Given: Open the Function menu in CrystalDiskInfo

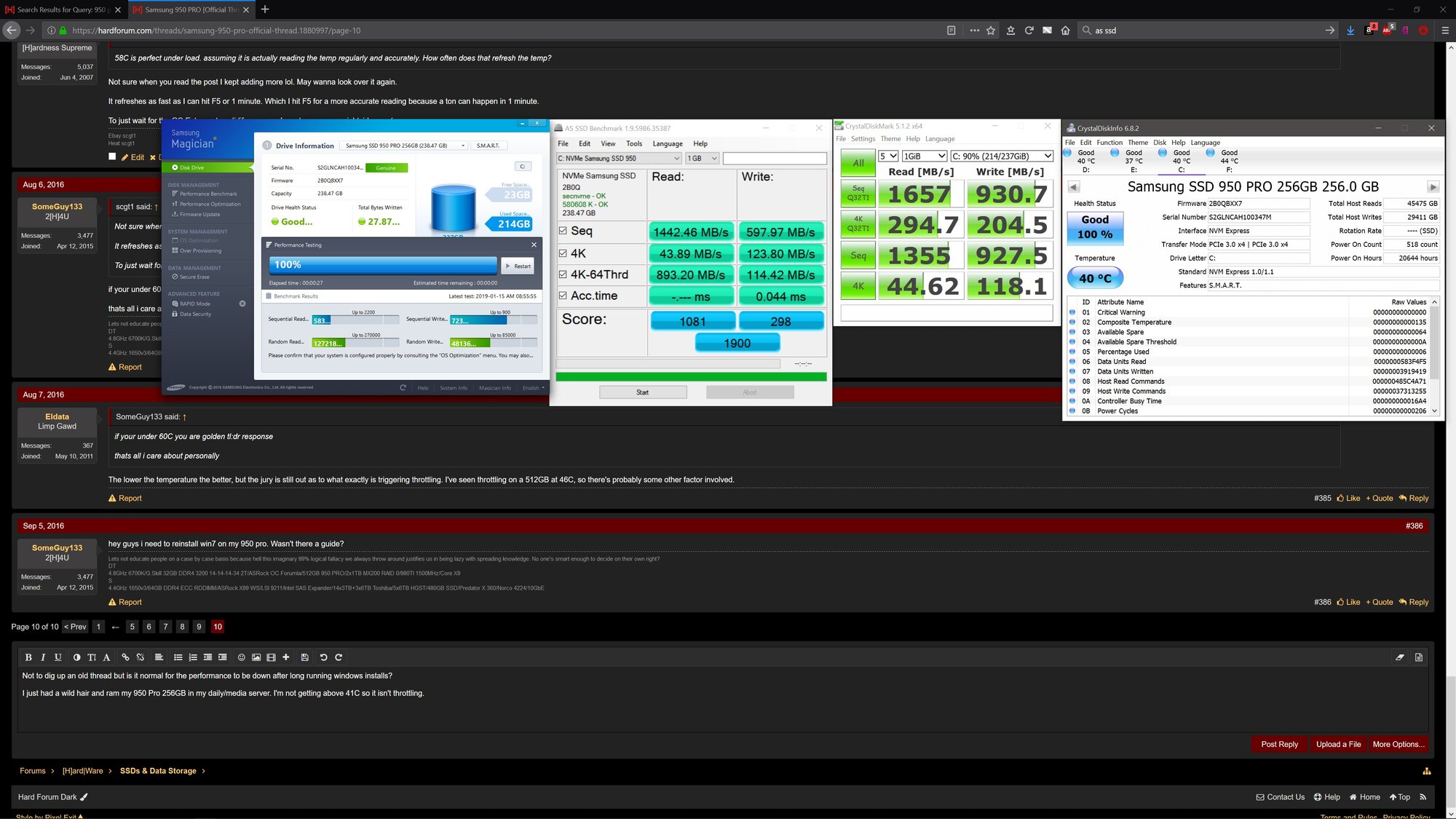Looking at the screenshot, I should coord(1109,143).
